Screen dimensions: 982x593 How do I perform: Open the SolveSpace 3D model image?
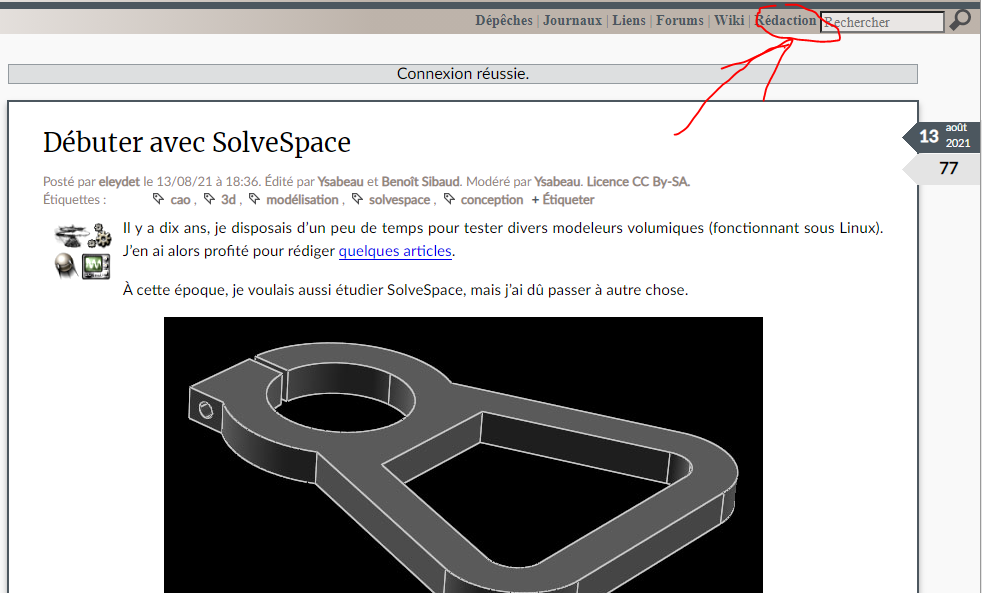tap(463, 455)
